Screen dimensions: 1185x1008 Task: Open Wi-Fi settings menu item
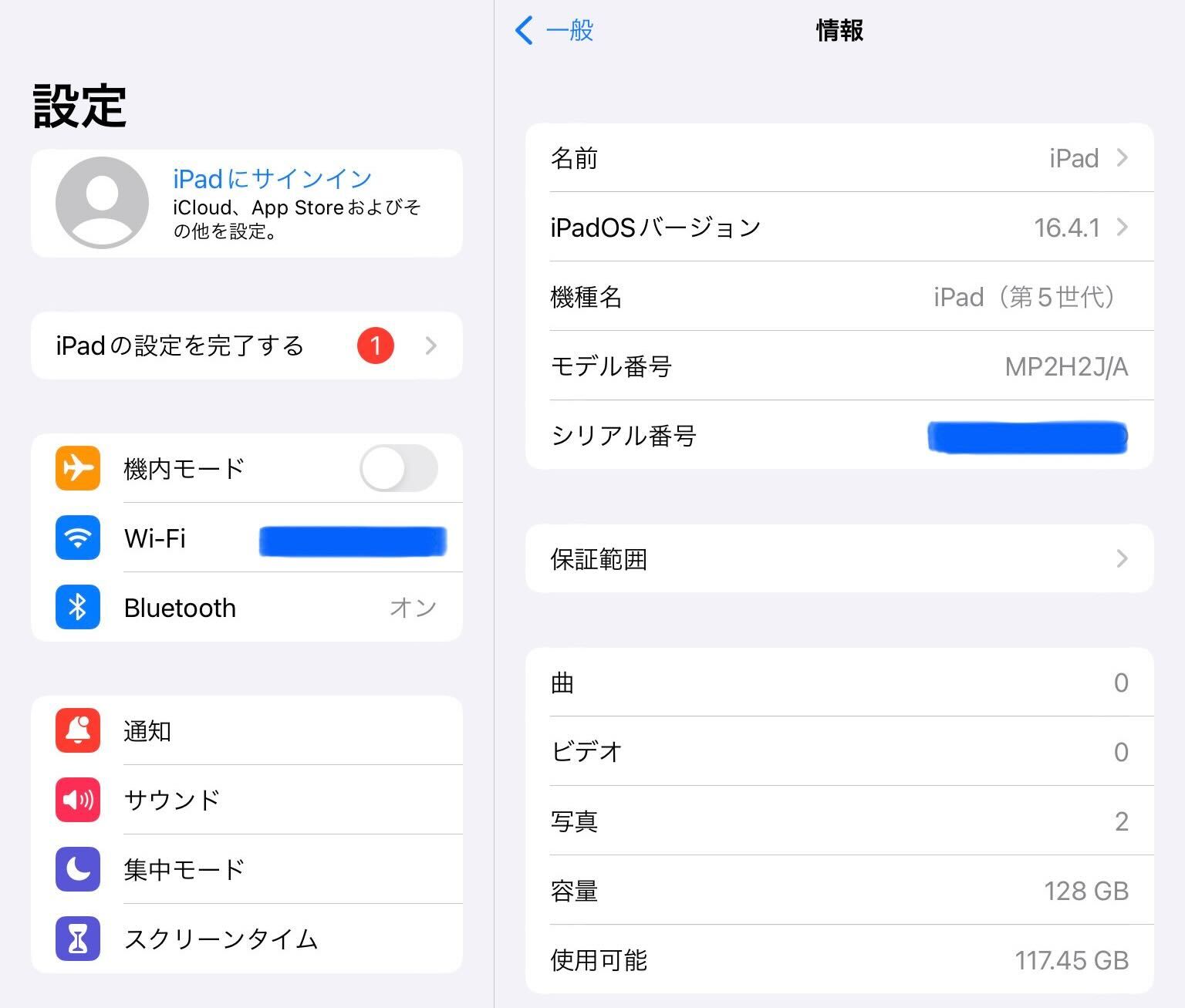pyautogui.click(x=247, y=538)
